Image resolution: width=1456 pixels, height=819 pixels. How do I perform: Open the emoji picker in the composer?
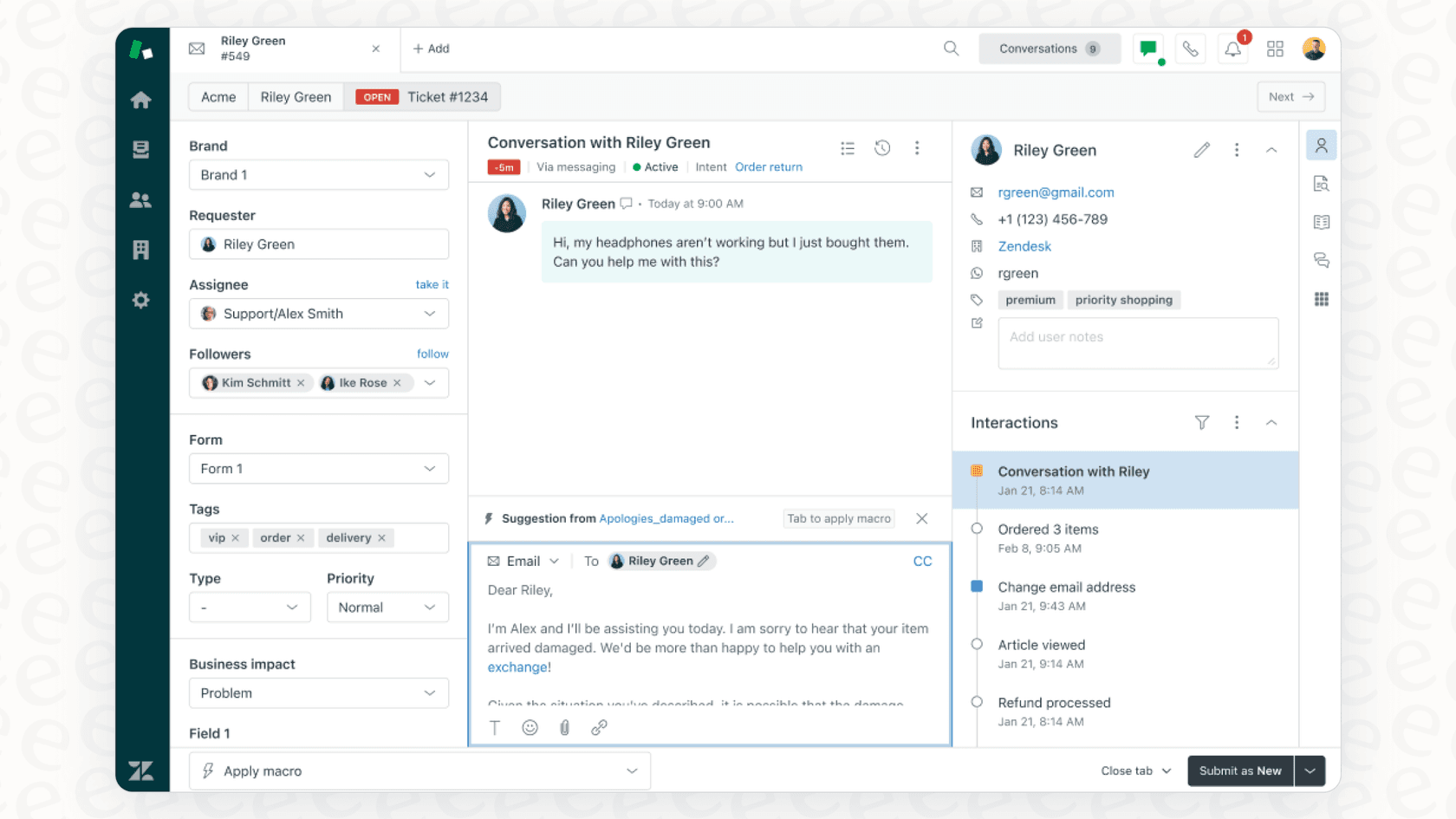click(530, 727)
